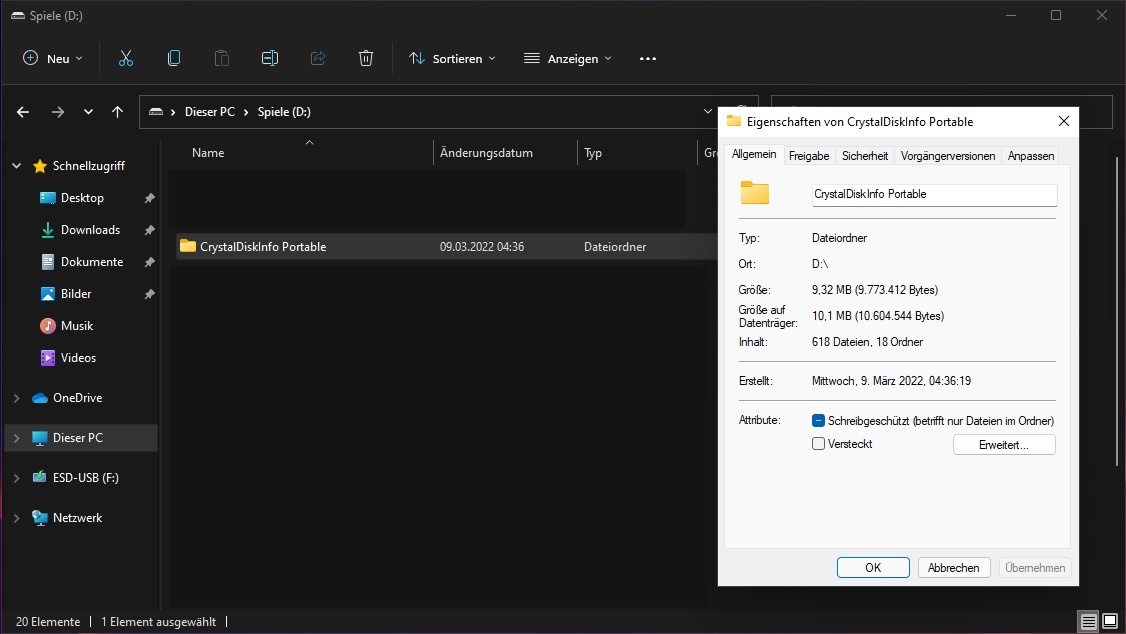Switch to the Anpassen tab

tap(1030, 156)
